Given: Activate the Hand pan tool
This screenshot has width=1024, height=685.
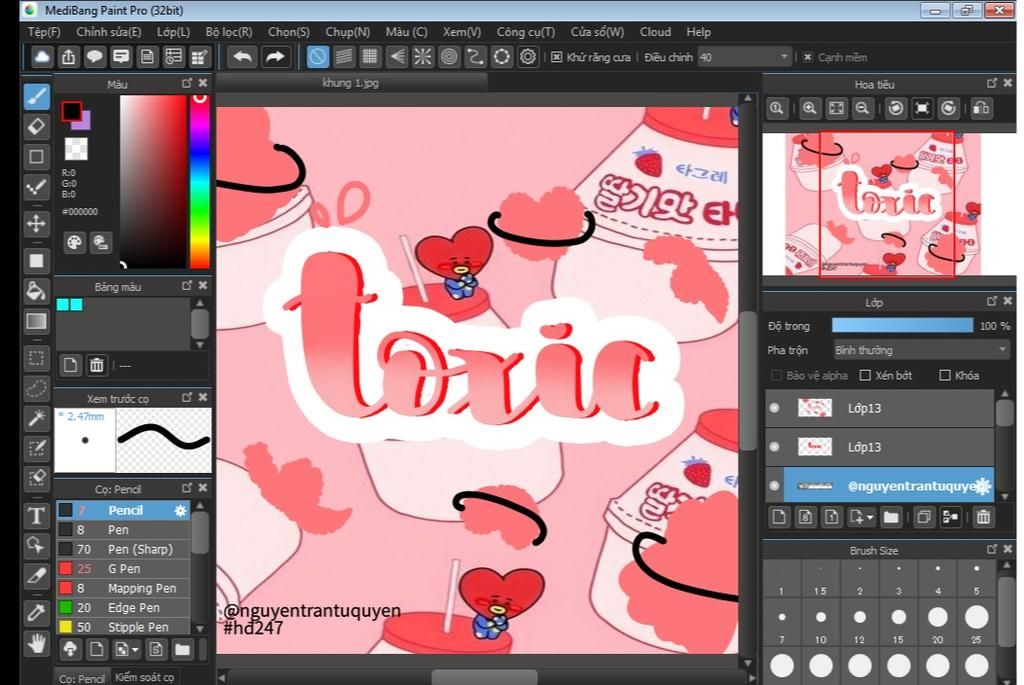Looking at the screenshot, I should coord(37,644).
